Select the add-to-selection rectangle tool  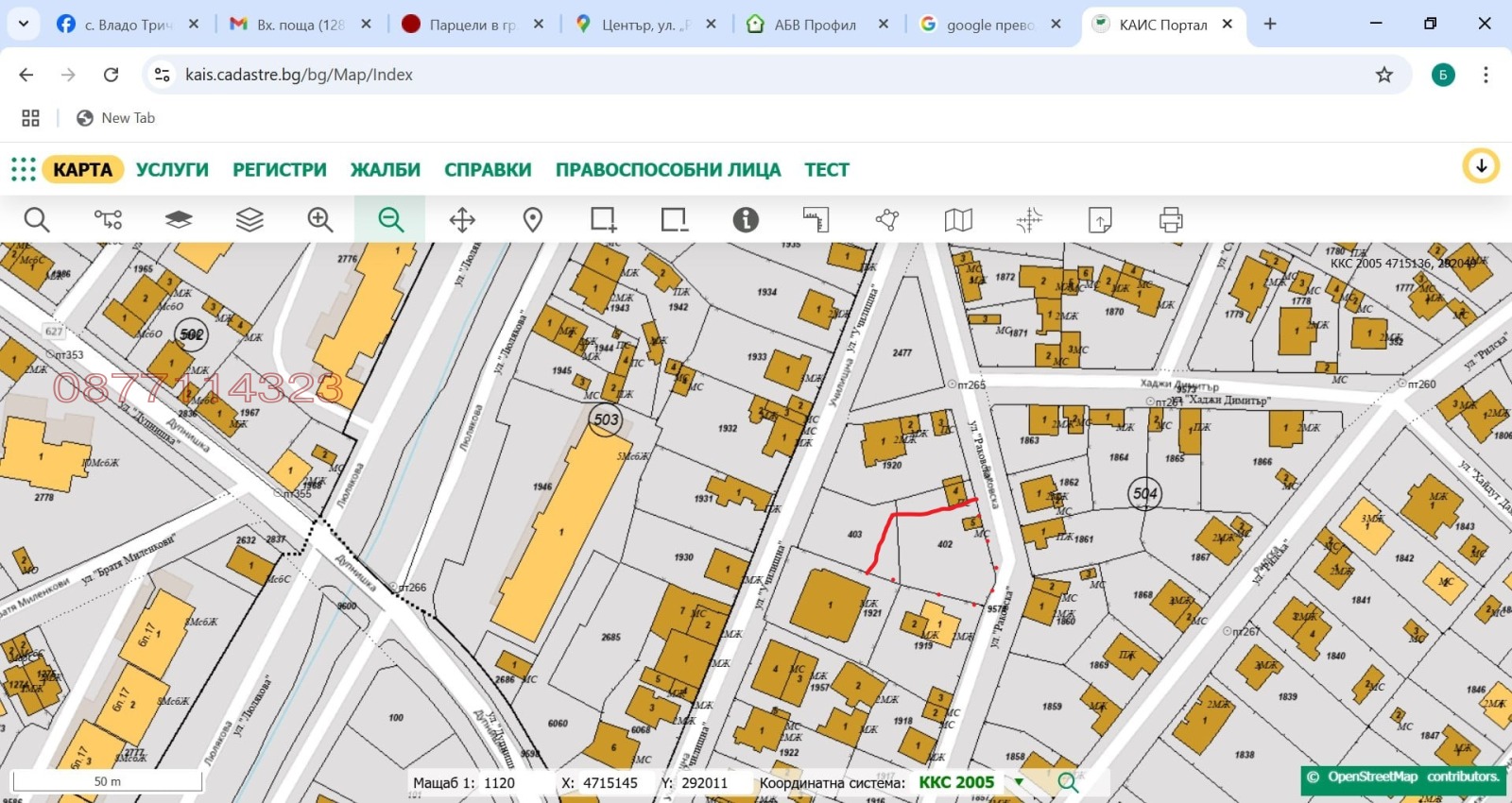click(603, 220)
